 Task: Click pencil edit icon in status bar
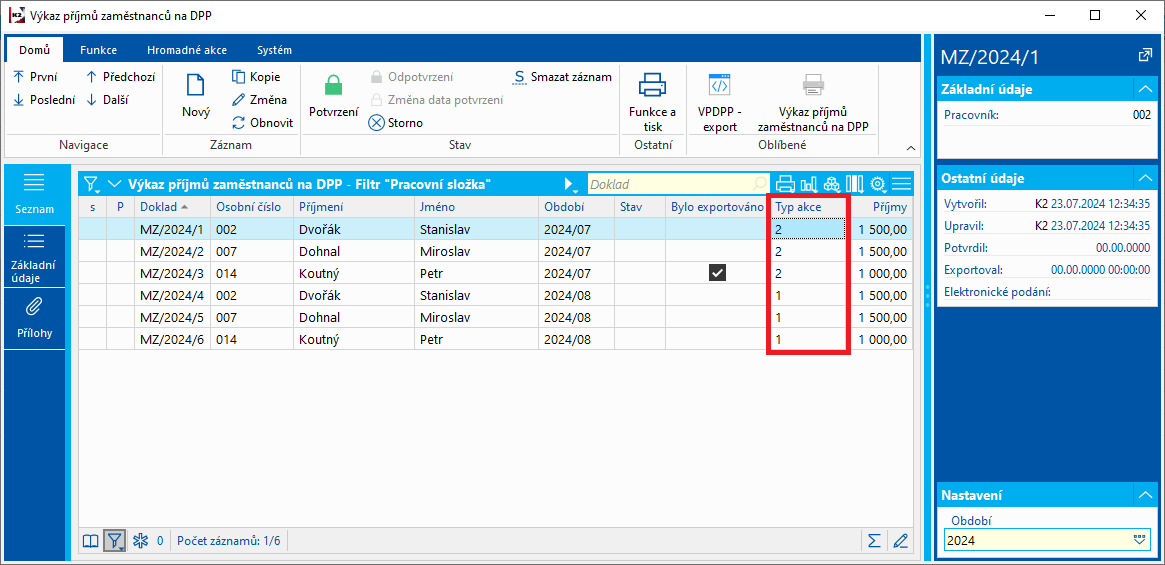(x=900, y=541)
